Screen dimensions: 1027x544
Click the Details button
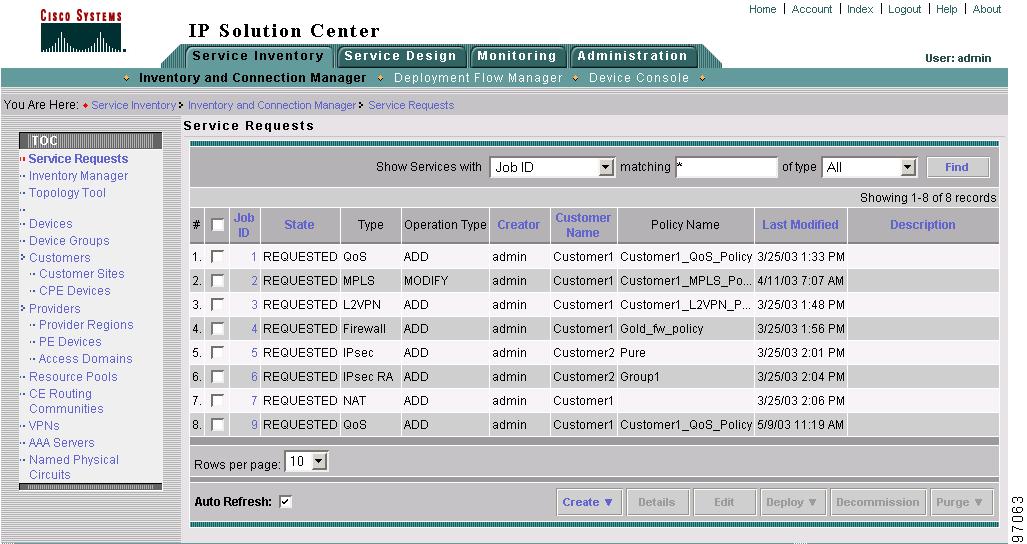pos(657,502)
